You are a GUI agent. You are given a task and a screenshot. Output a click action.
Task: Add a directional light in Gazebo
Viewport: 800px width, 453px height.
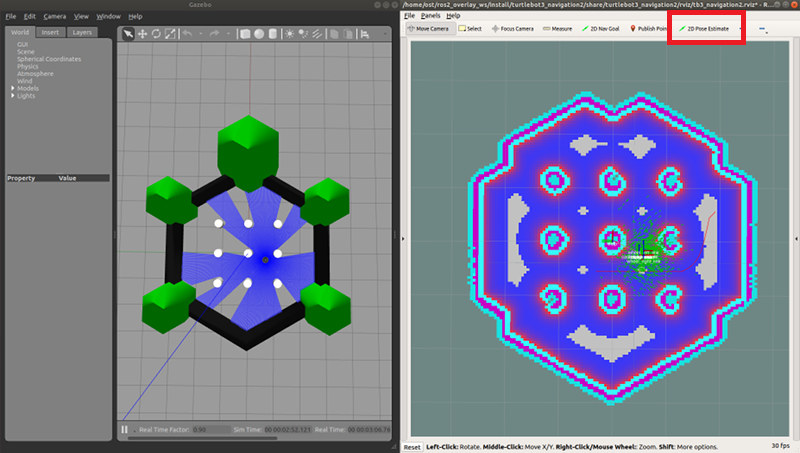pos(317,34)
